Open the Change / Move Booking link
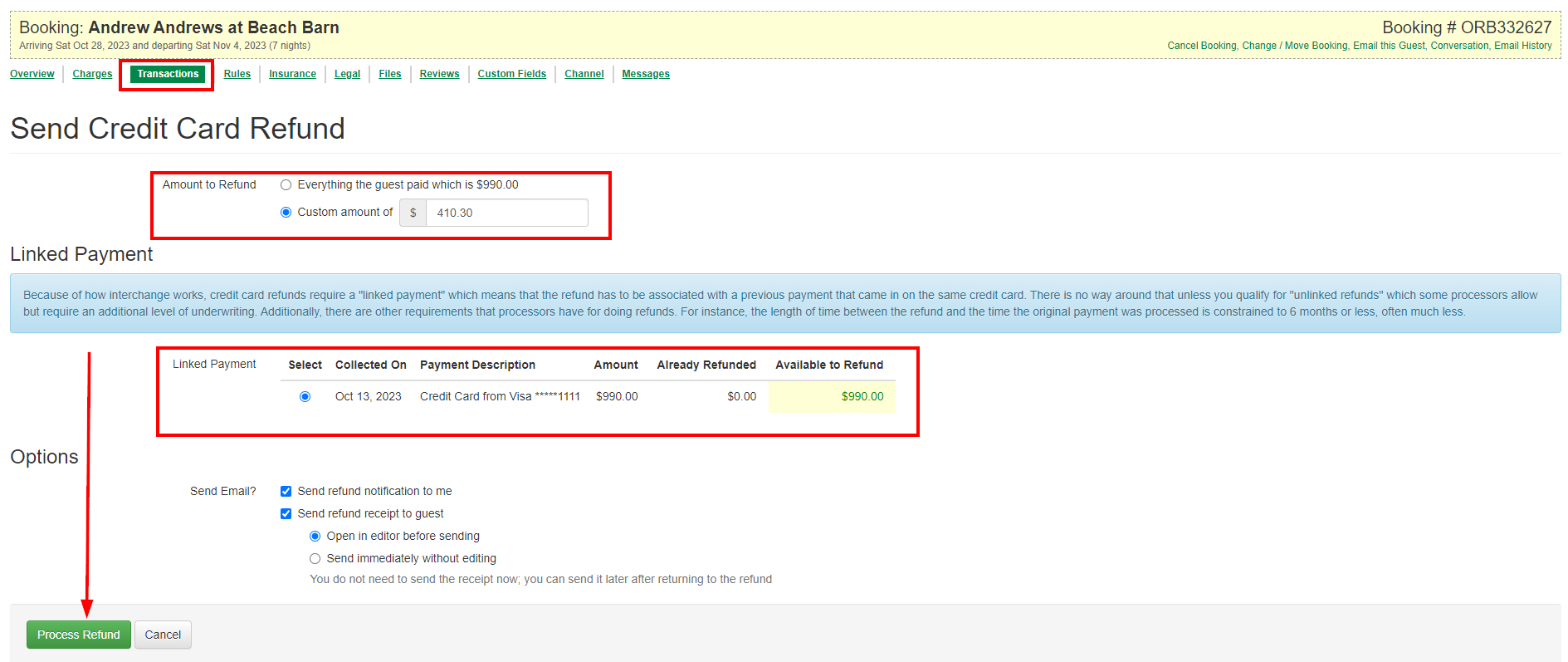1568x662 pixels. (1294, 46)
